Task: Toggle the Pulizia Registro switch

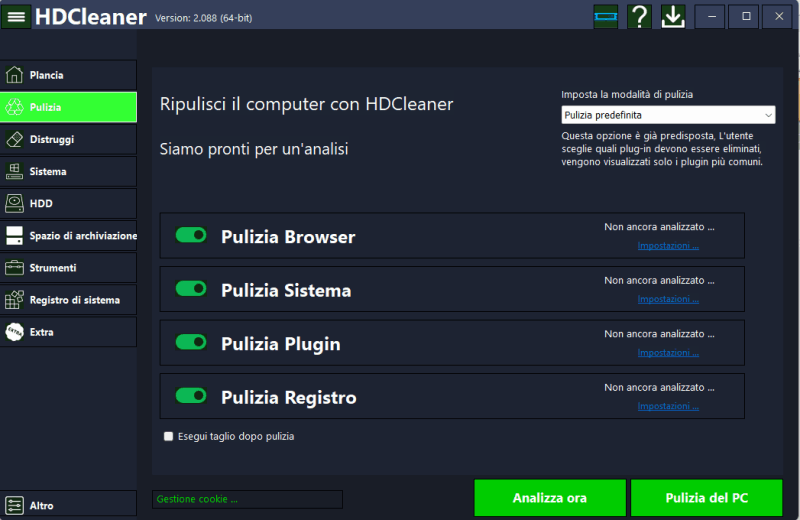Action: tap(191, 396)
